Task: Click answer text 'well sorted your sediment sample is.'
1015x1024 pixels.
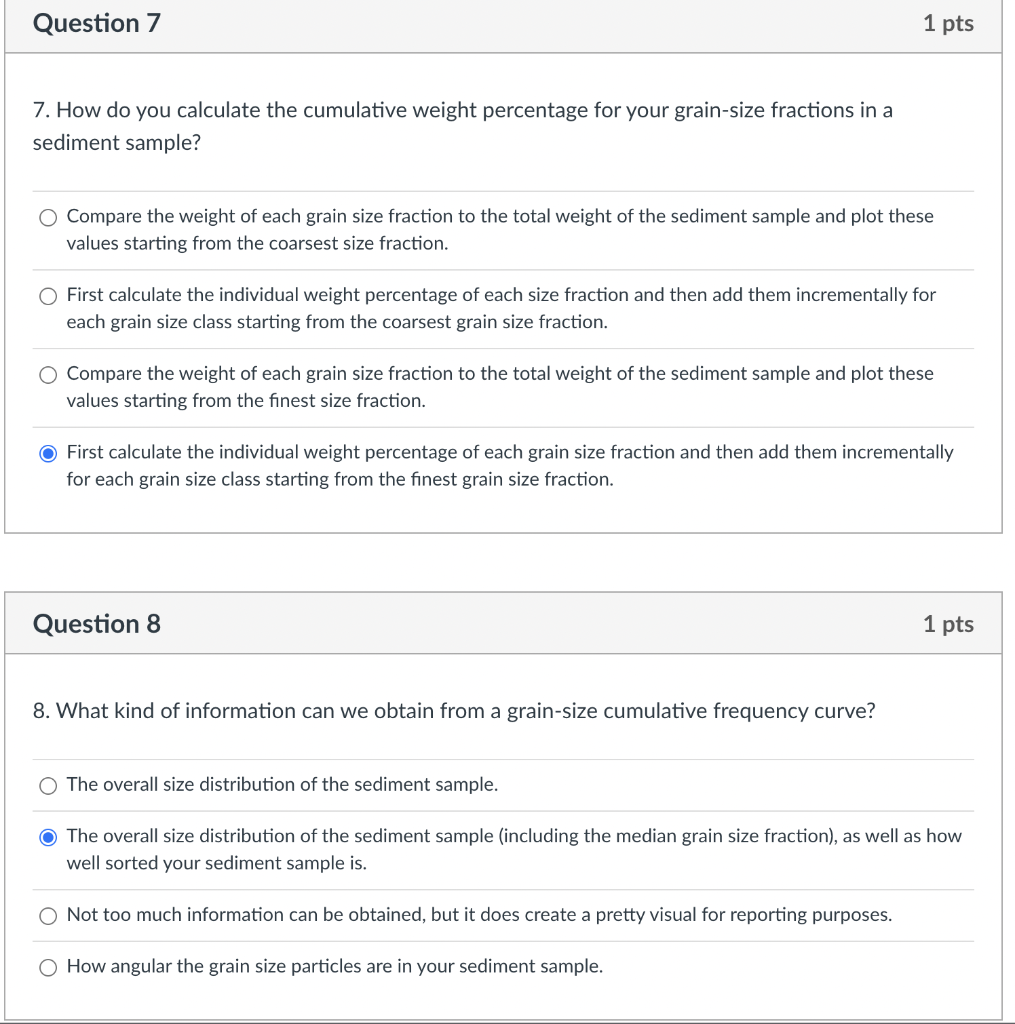Action: click(217, 863)
